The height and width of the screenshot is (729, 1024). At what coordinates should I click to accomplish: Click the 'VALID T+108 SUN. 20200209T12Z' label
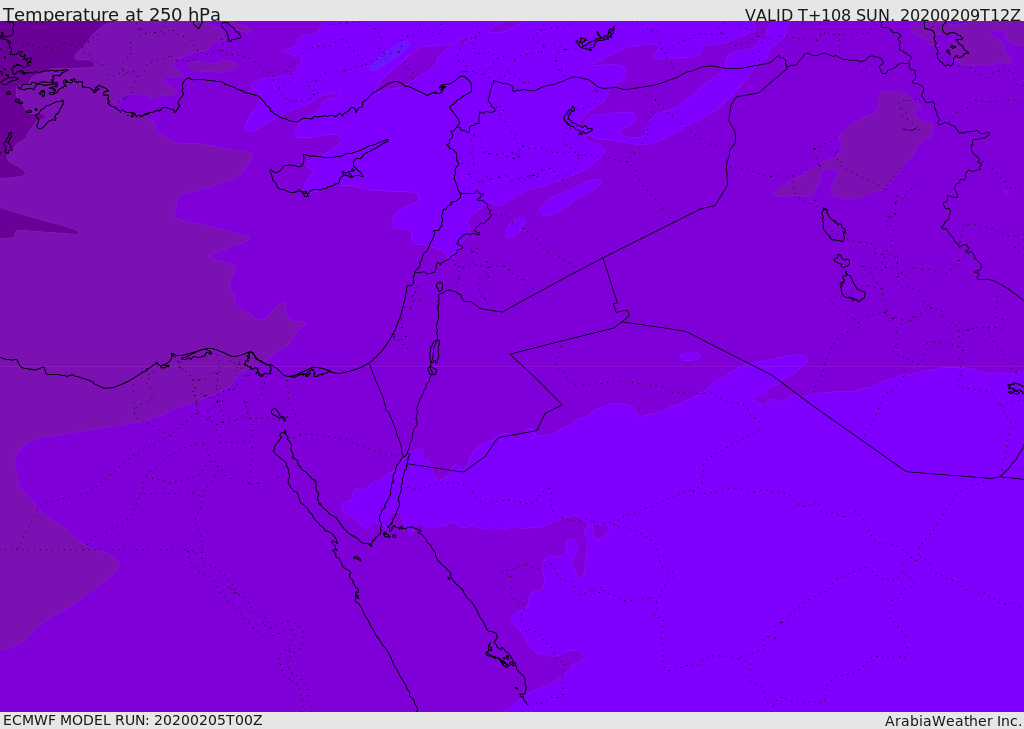882,15
